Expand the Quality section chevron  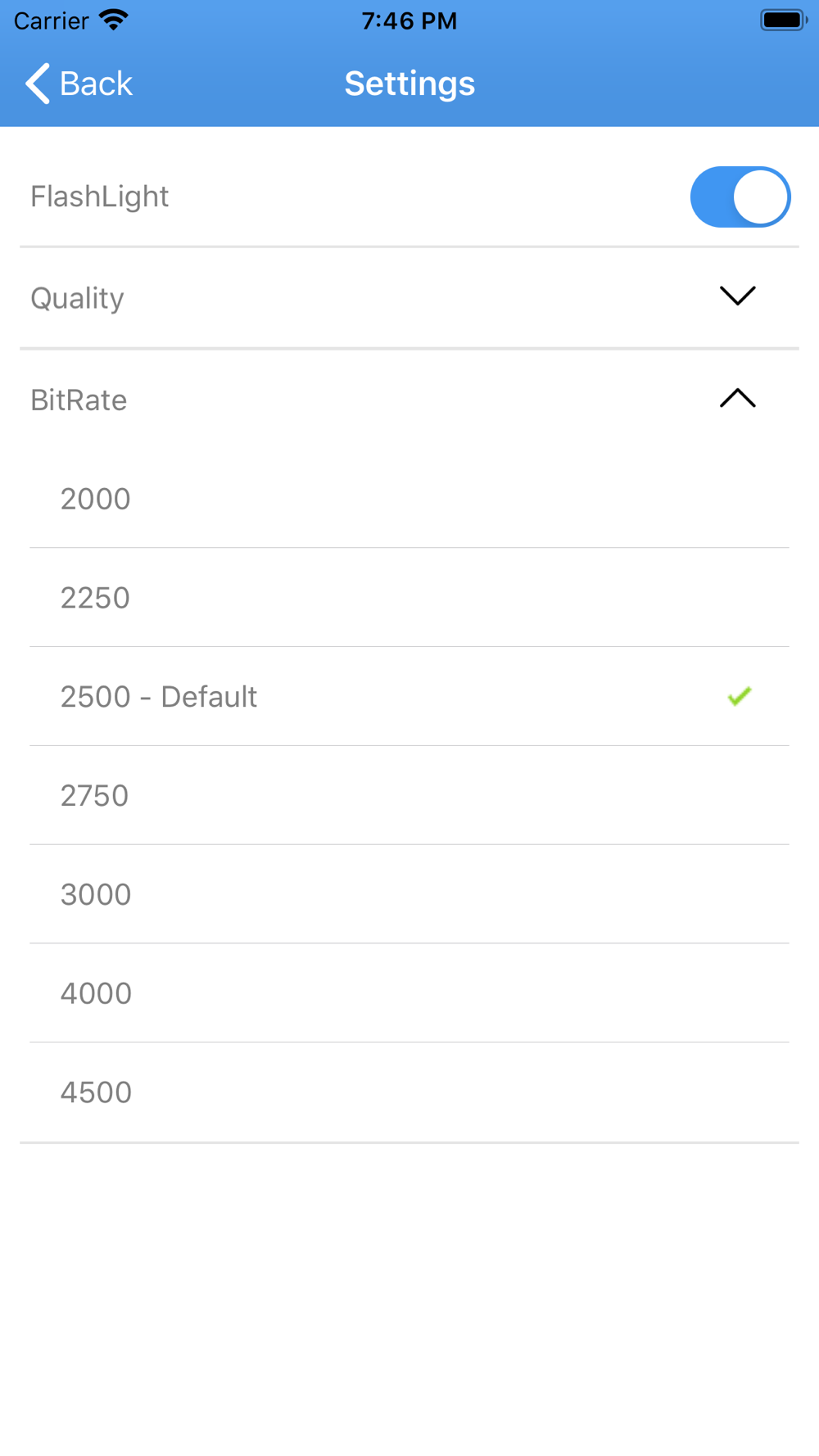click(x=737, y=296)
